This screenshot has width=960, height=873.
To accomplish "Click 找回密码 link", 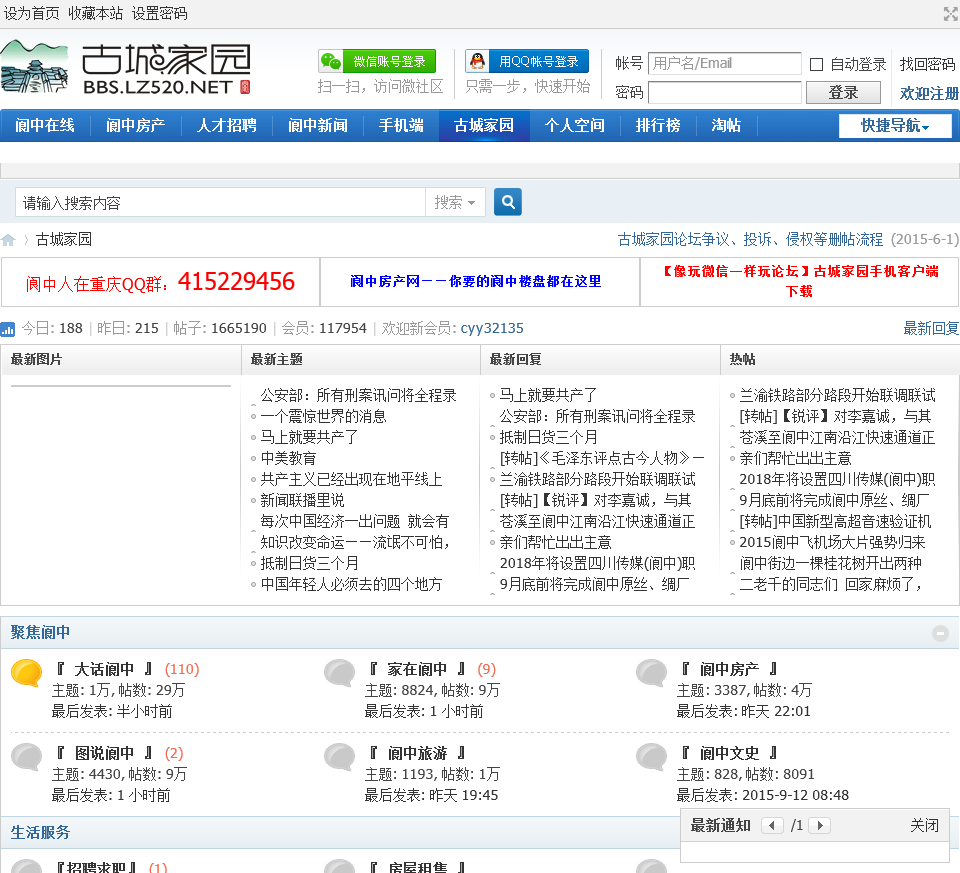I will 927,64.
